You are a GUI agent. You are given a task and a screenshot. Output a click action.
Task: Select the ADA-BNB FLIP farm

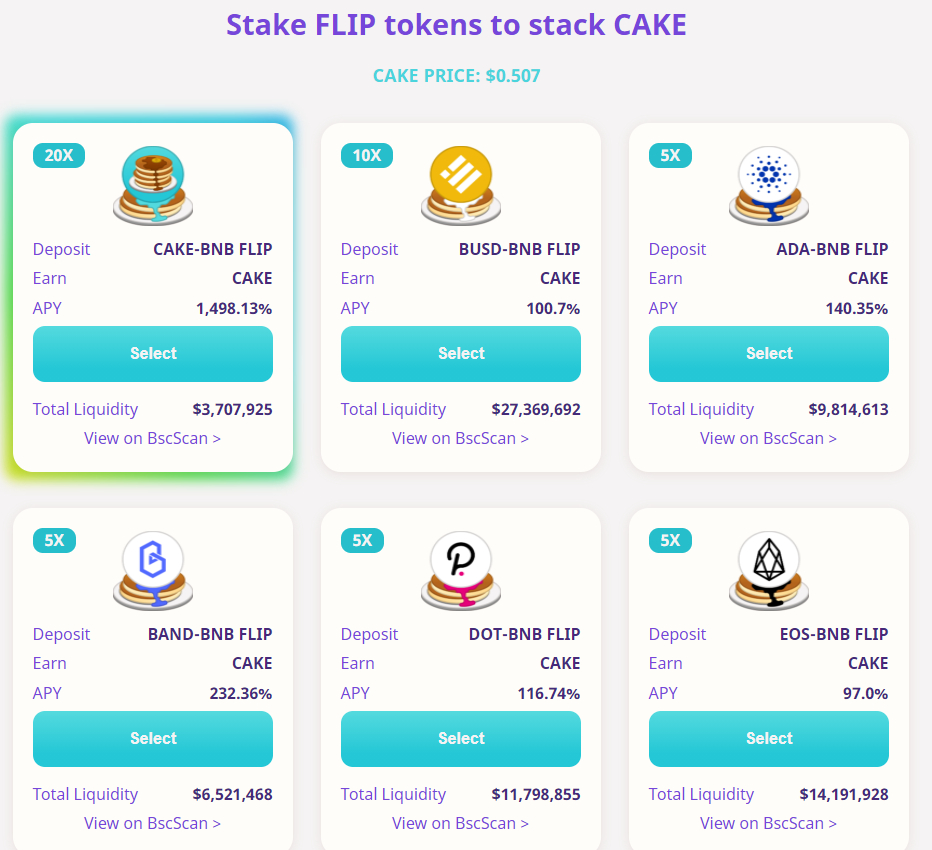[769, 354]
